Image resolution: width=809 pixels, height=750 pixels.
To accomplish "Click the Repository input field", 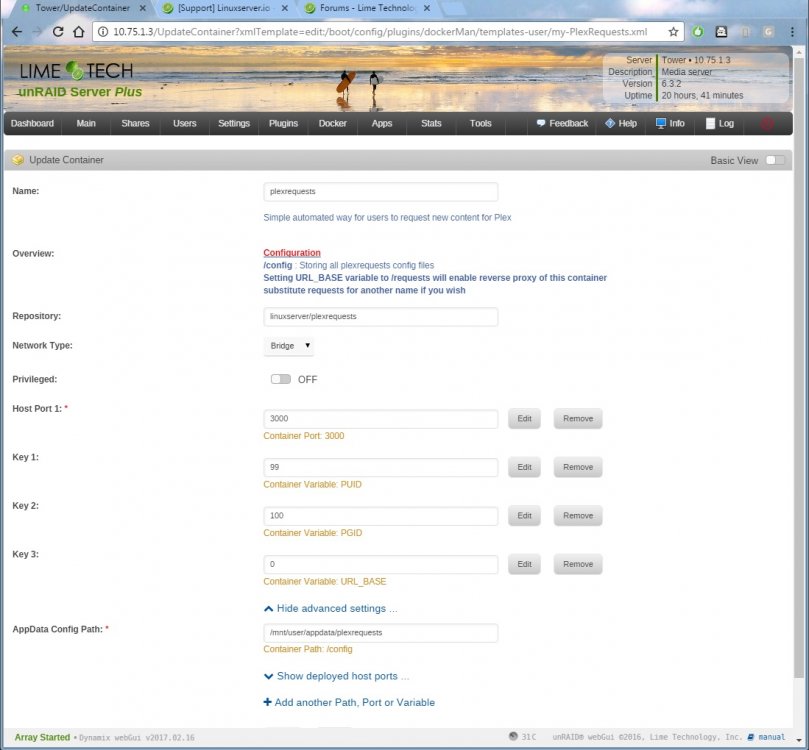I will pos(381,317).
